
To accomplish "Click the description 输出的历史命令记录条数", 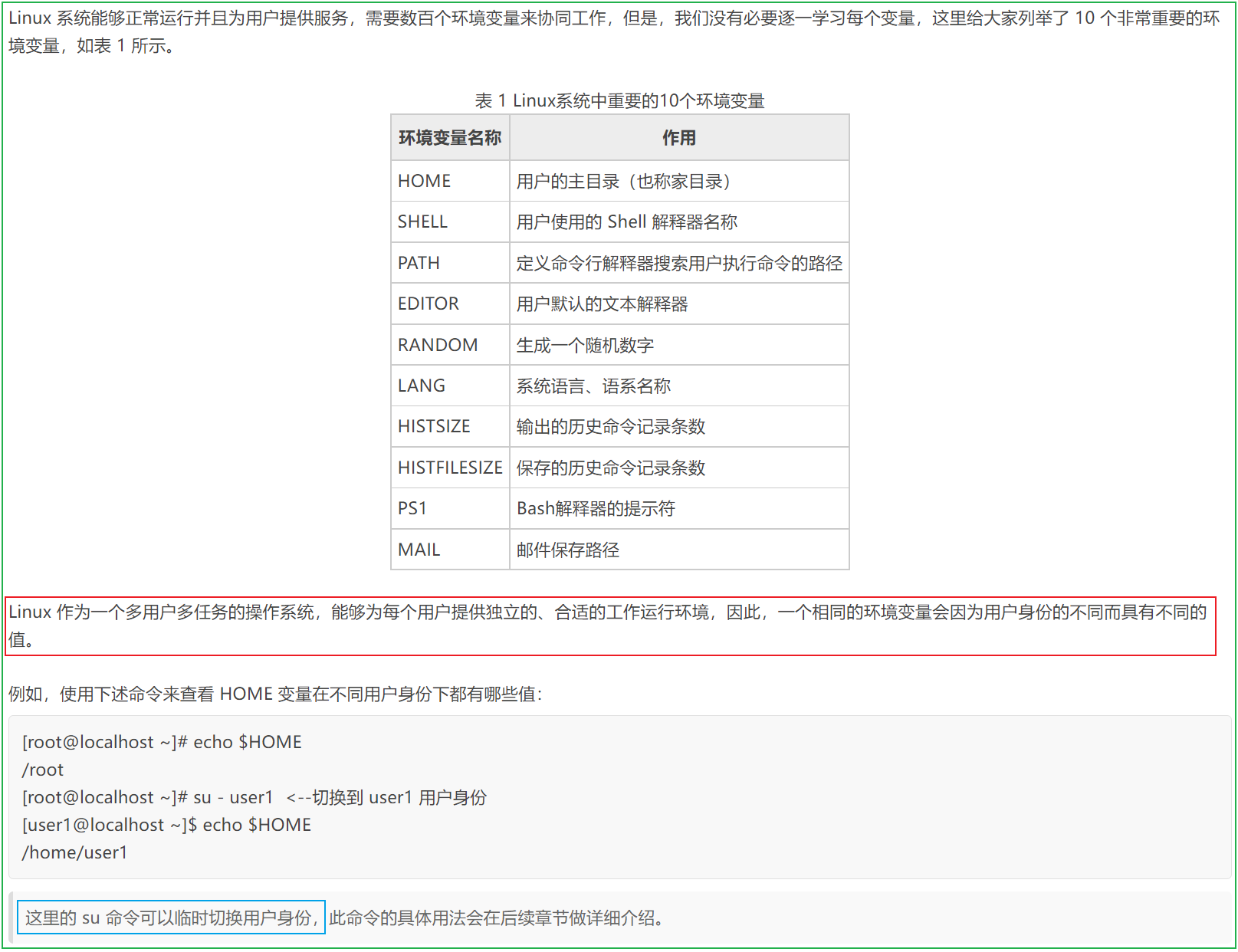I will coord(679,426).
